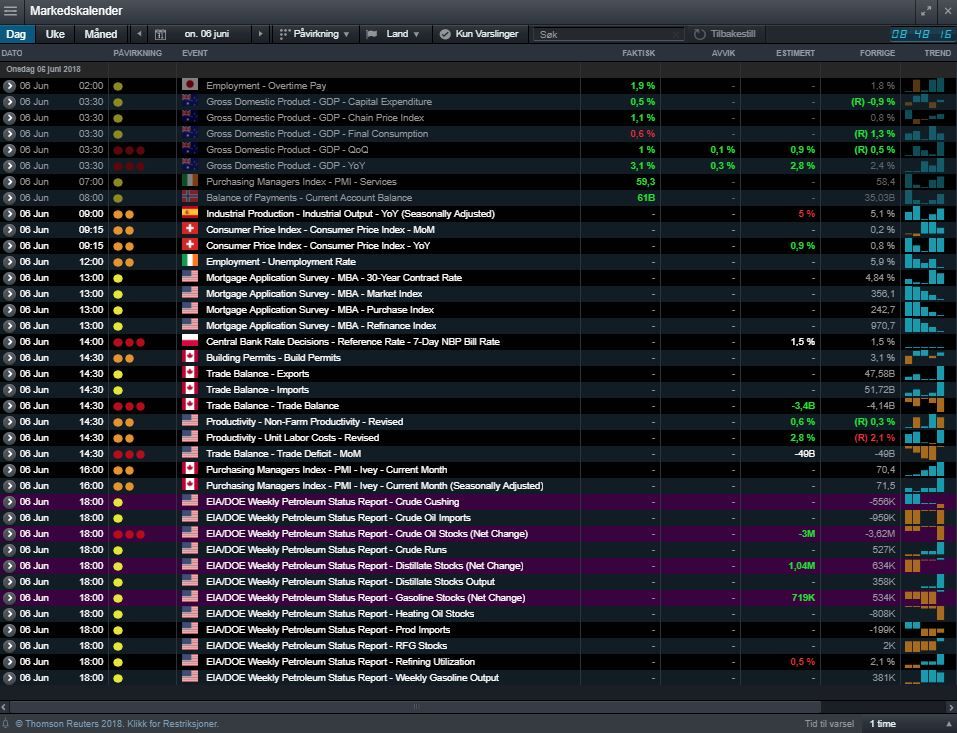This screenshot has width=957, height=733.
Task: Sort by the EVENT column header
Action: [195, 53]
